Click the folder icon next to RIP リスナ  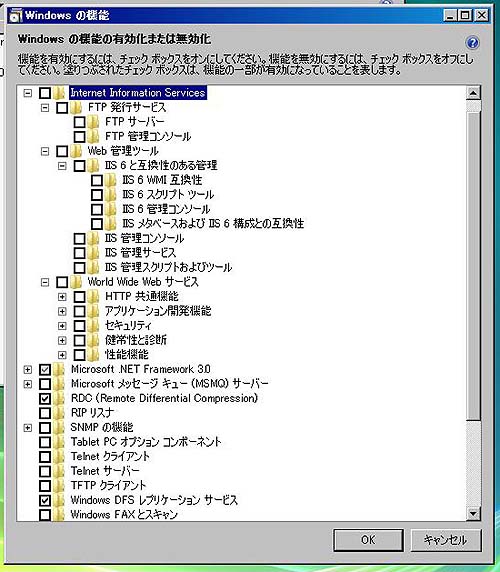[59, 413]
